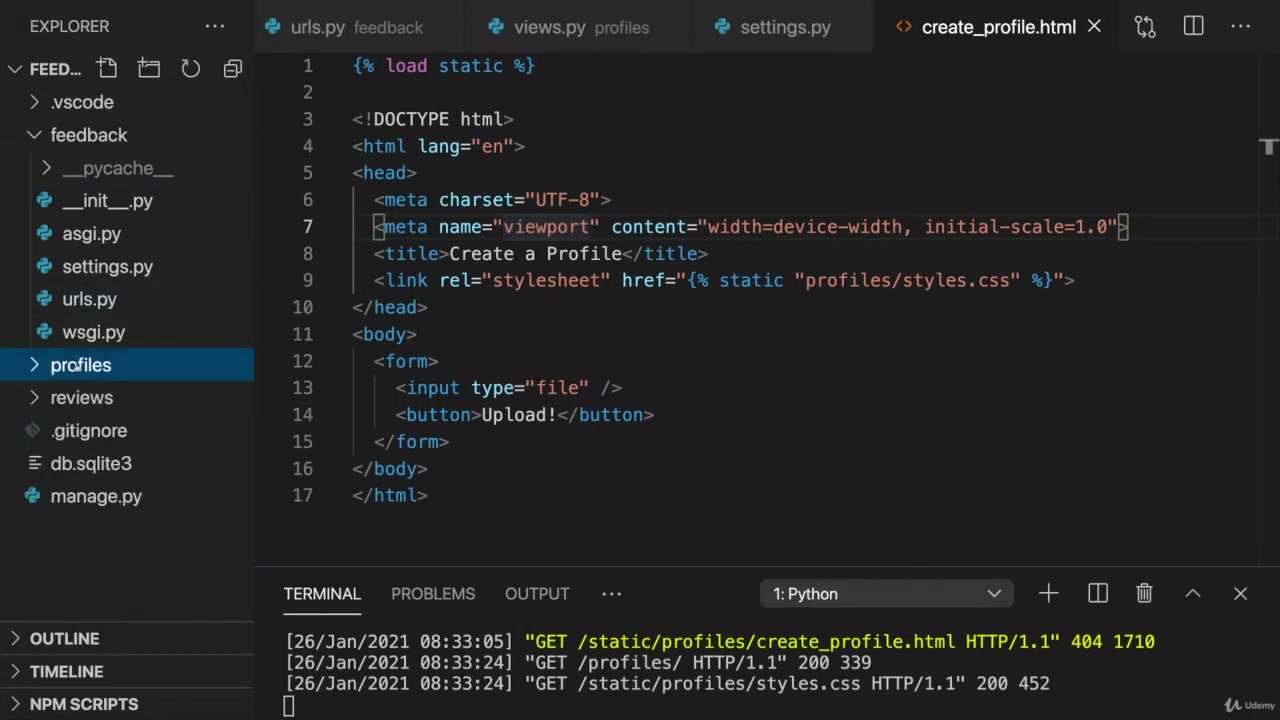The width and height of the screenshot is (1280, 720).
Task: Open the Explorer more actions ellipsis
Action: pyautogui.click(x=215, y=27)
